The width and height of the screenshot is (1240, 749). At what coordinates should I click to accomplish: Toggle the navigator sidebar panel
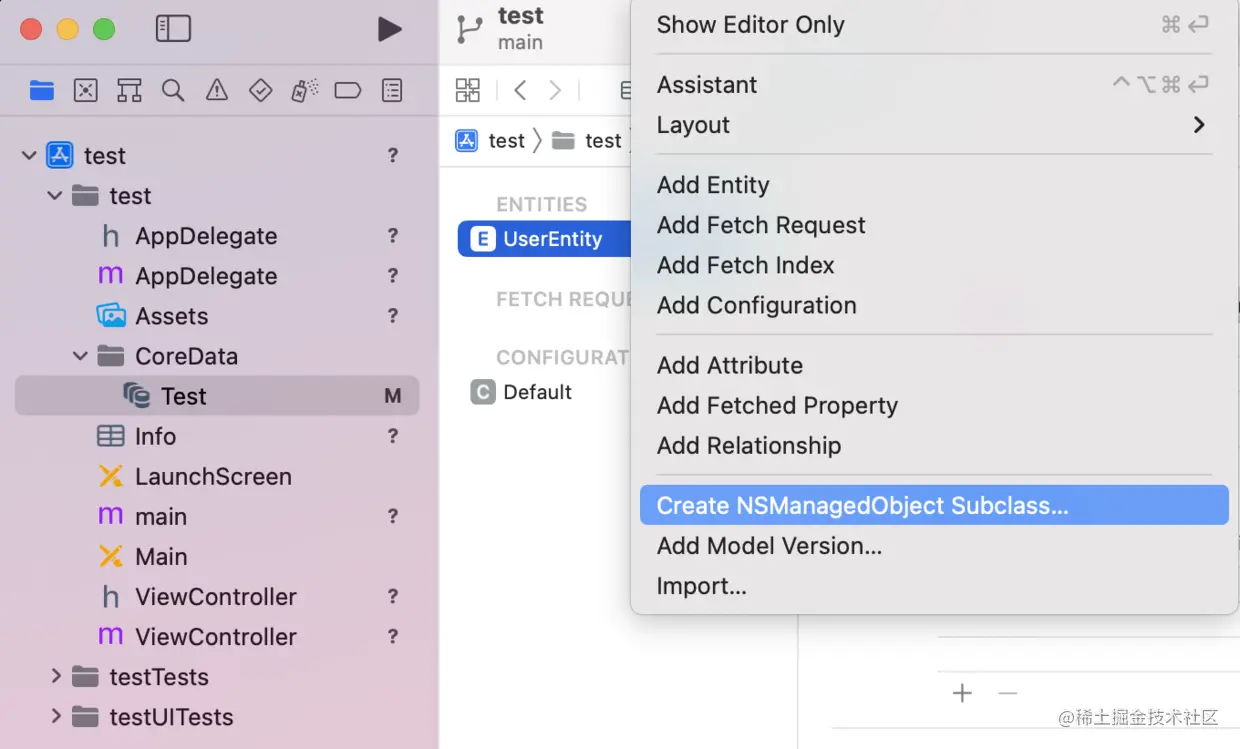click(173, 29)
